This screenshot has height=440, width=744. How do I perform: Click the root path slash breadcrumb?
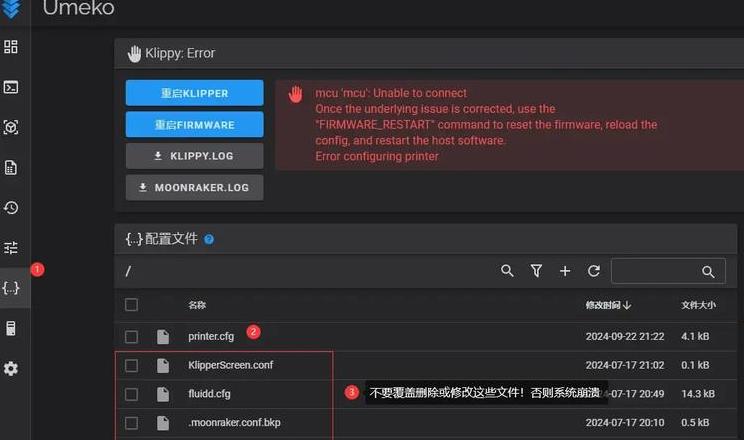128,271
